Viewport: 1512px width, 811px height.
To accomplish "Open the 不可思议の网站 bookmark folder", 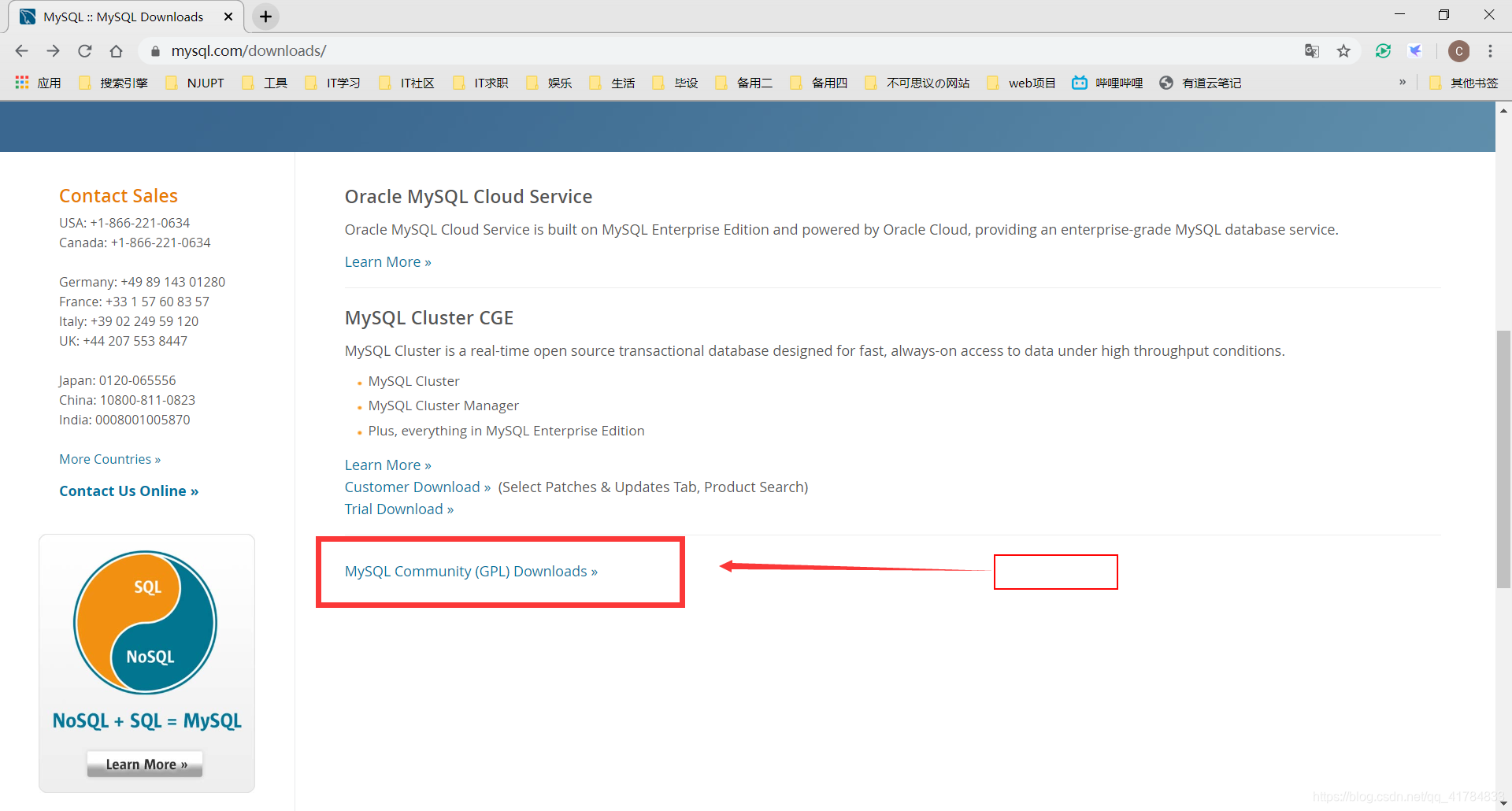I will click(917, 83).
